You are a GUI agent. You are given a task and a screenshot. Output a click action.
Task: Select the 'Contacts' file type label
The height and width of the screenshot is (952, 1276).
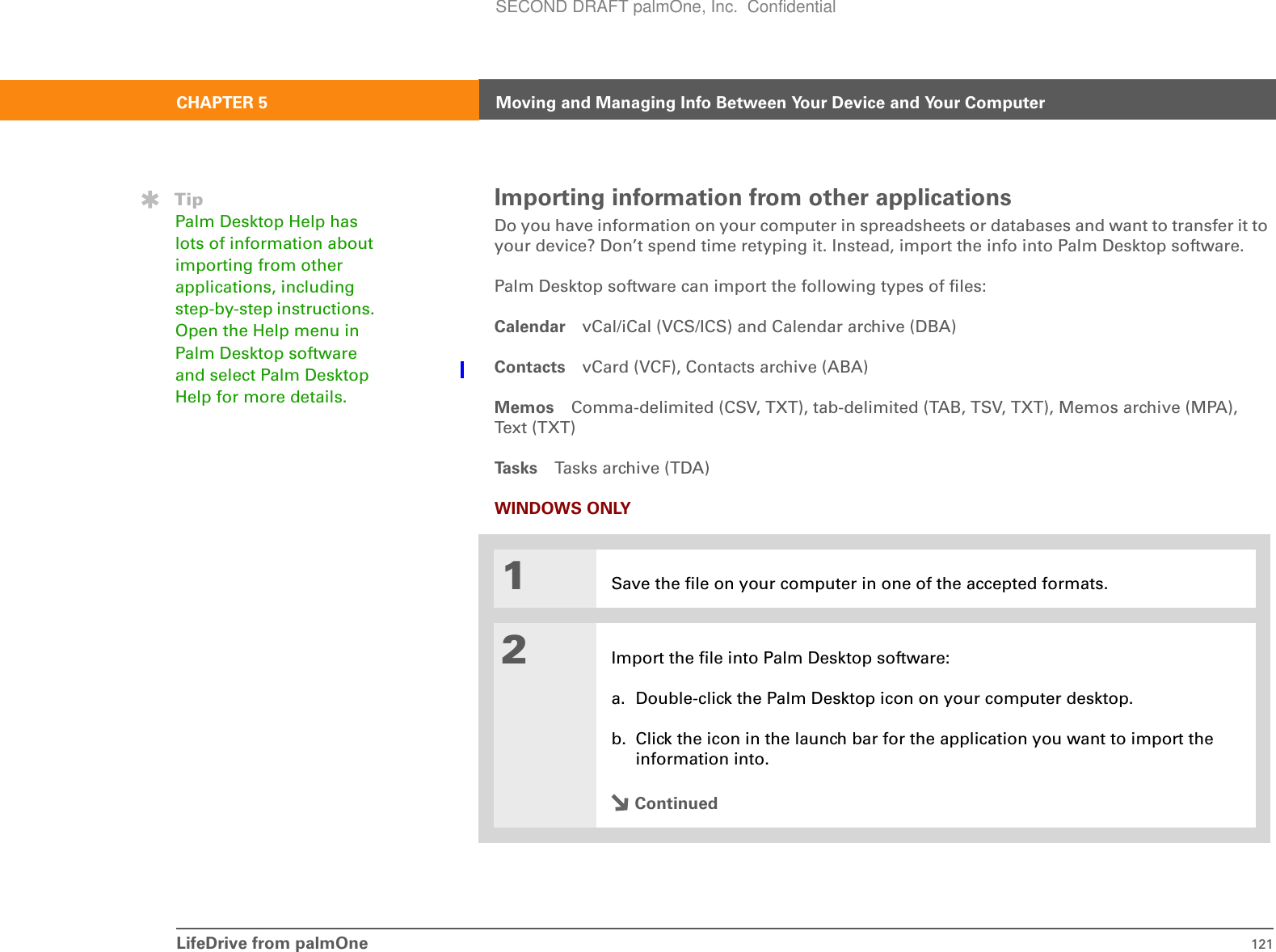pyautogui.click(x=529, y=367)
